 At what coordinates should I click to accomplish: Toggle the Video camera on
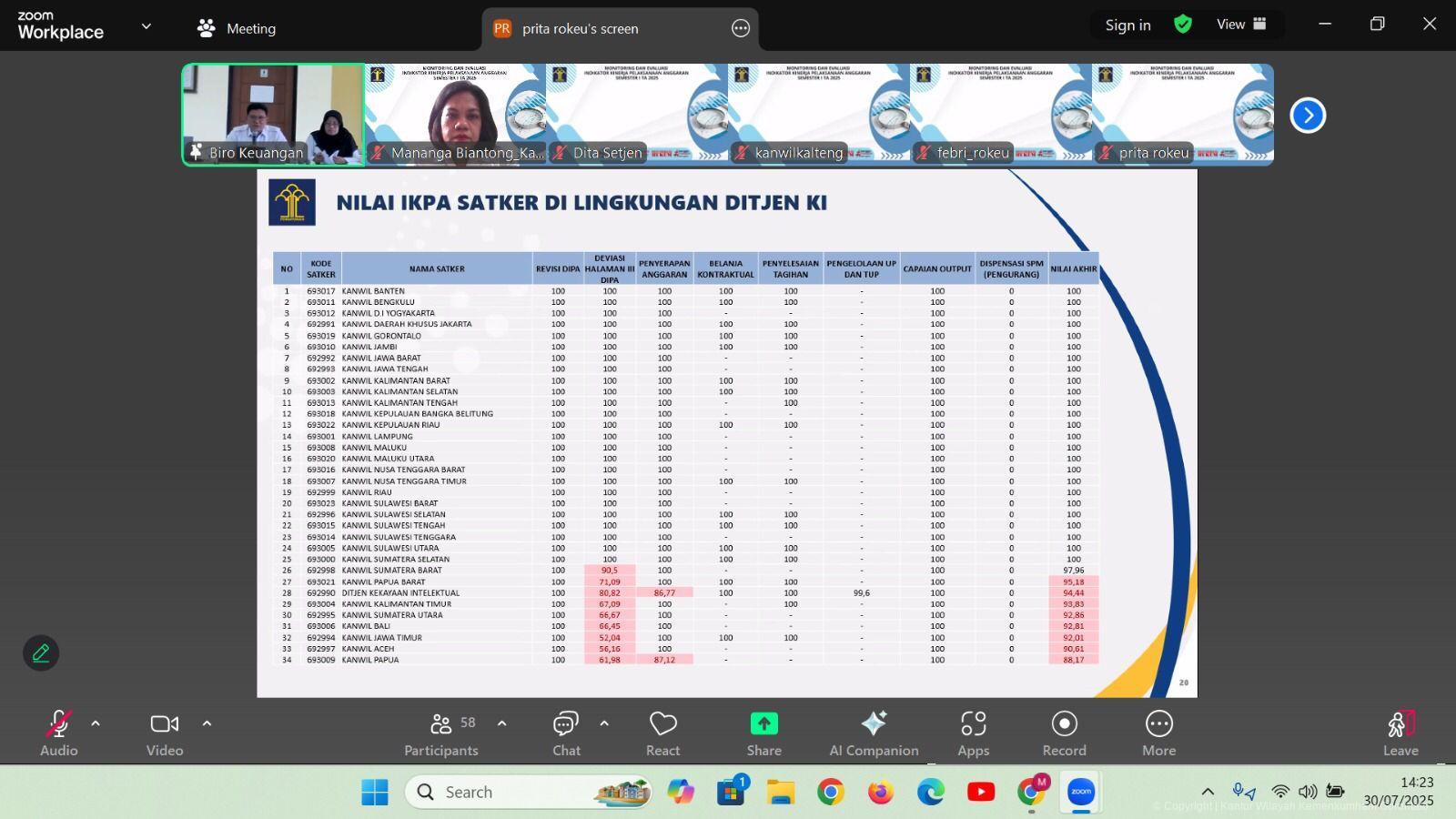pos(165,732)
